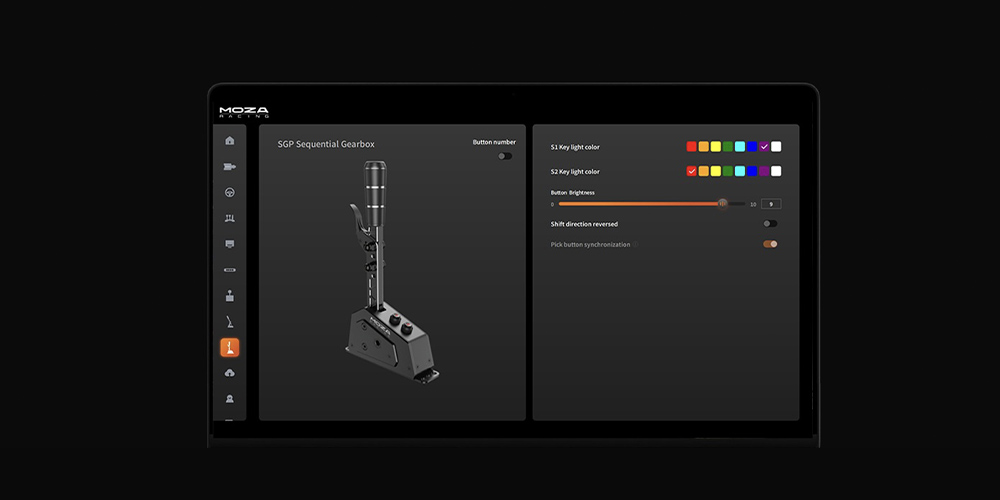Viewport: 1000px width, 500px height.
Task: Click the Button Brightness slider handle
Action: [x=723, y=204]
